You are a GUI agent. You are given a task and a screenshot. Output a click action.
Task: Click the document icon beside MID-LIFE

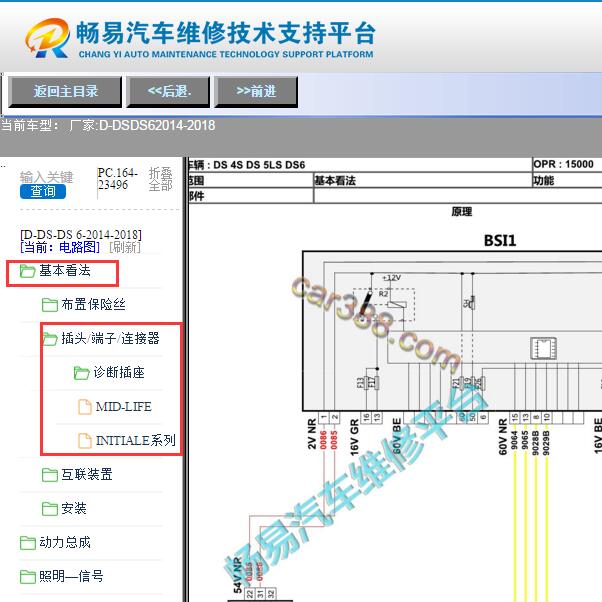pyautogui.click(x=85, y=407)
